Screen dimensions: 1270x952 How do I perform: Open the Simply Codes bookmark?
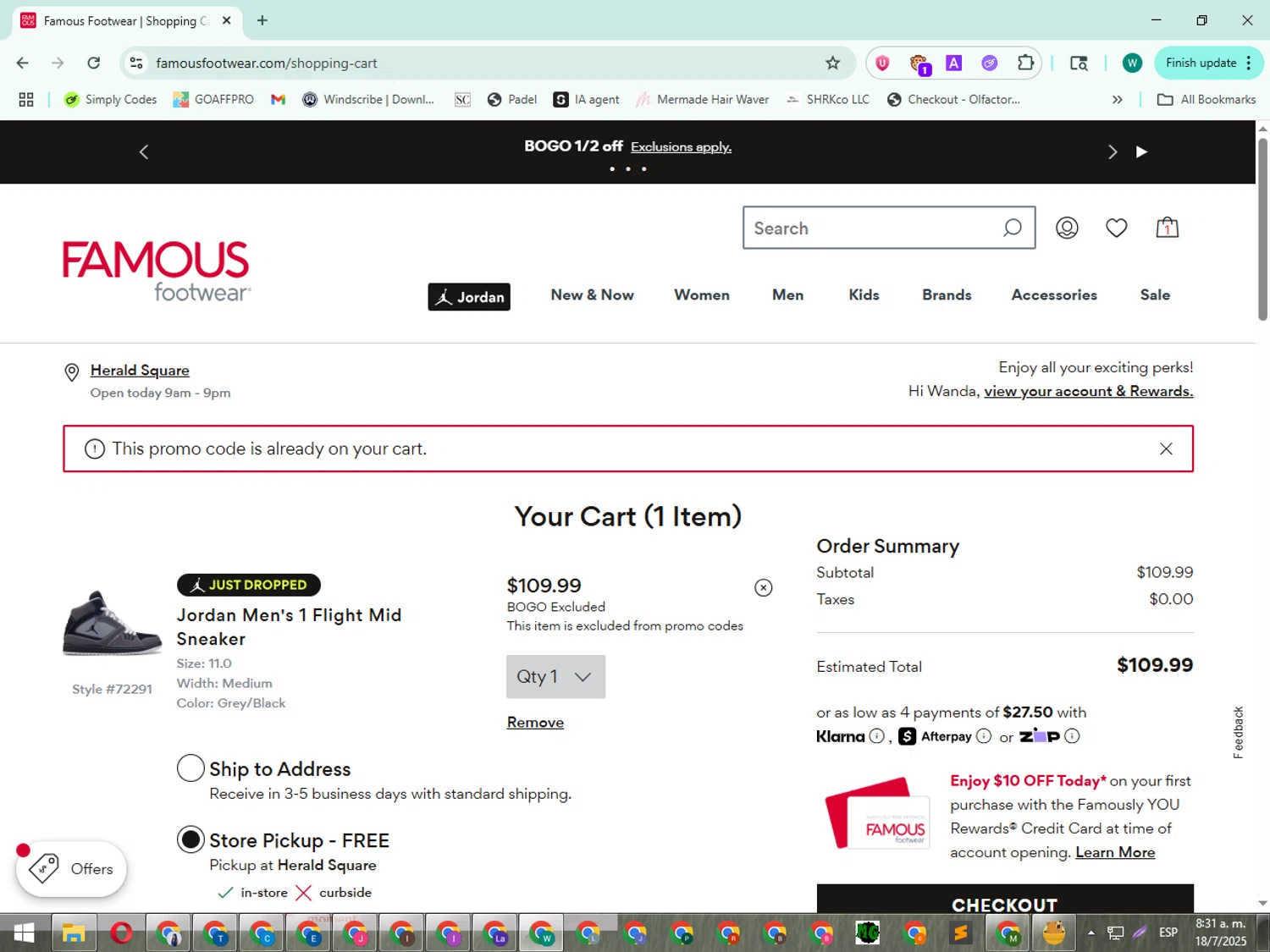111,100
